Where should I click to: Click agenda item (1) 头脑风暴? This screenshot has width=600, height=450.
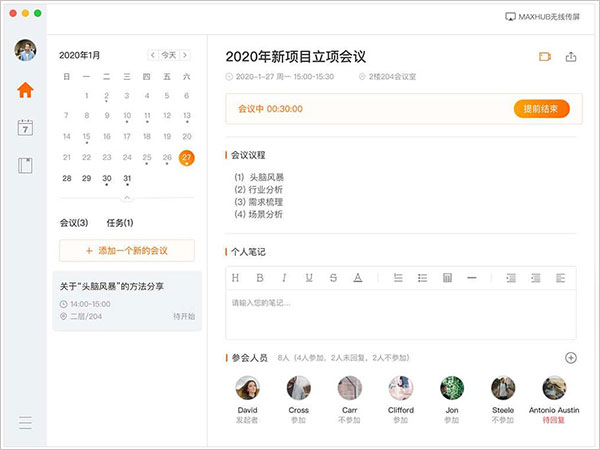point(259,177)
